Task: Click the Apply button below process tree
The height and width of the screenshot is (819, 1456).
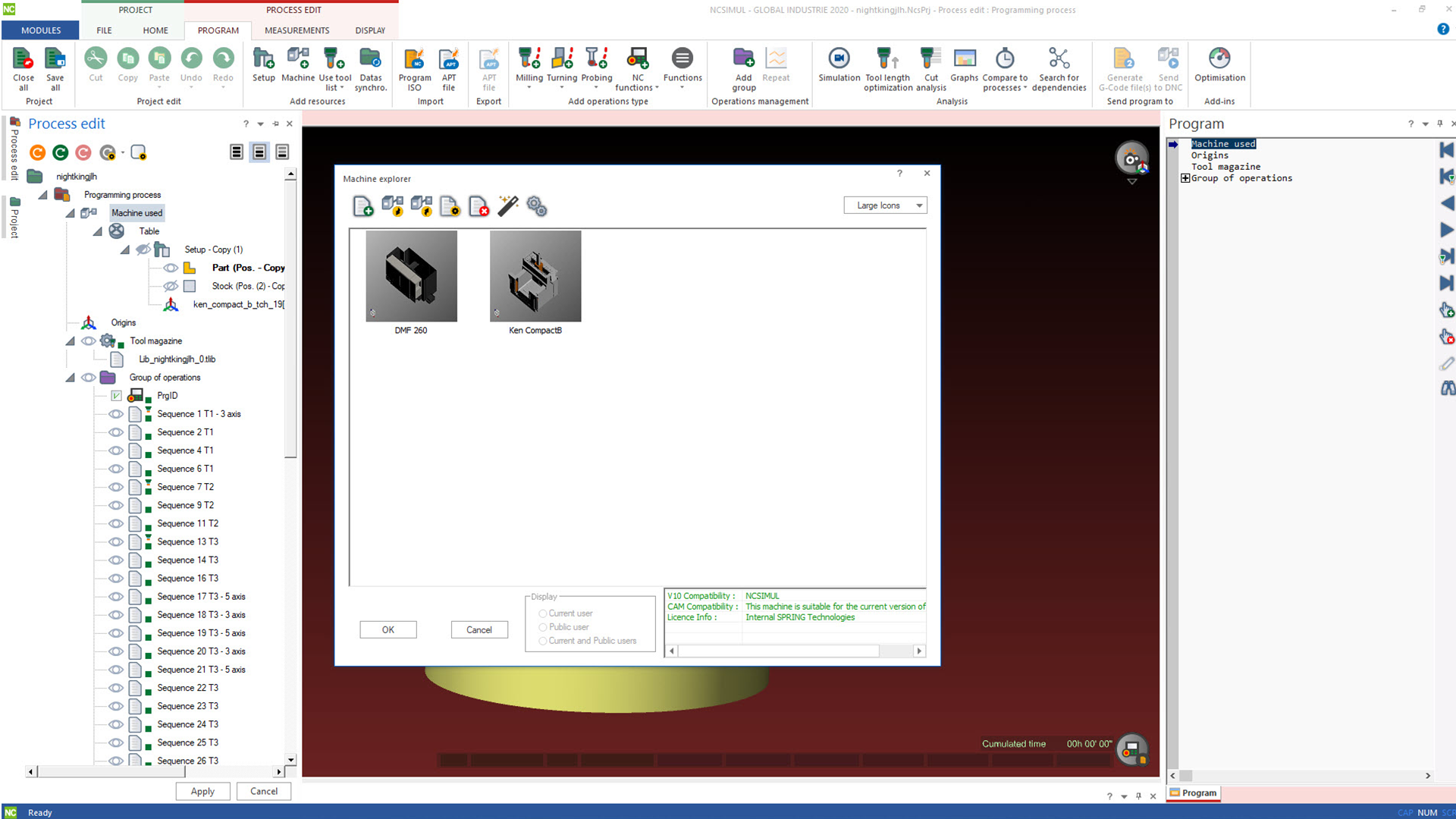Action: 202,791
